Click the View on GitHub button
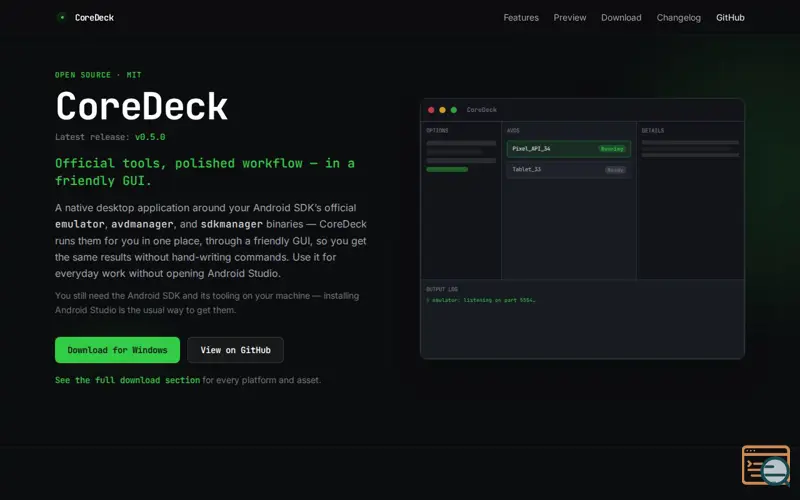Viewport: 800px width, 500px height. (x=235, y=350)
